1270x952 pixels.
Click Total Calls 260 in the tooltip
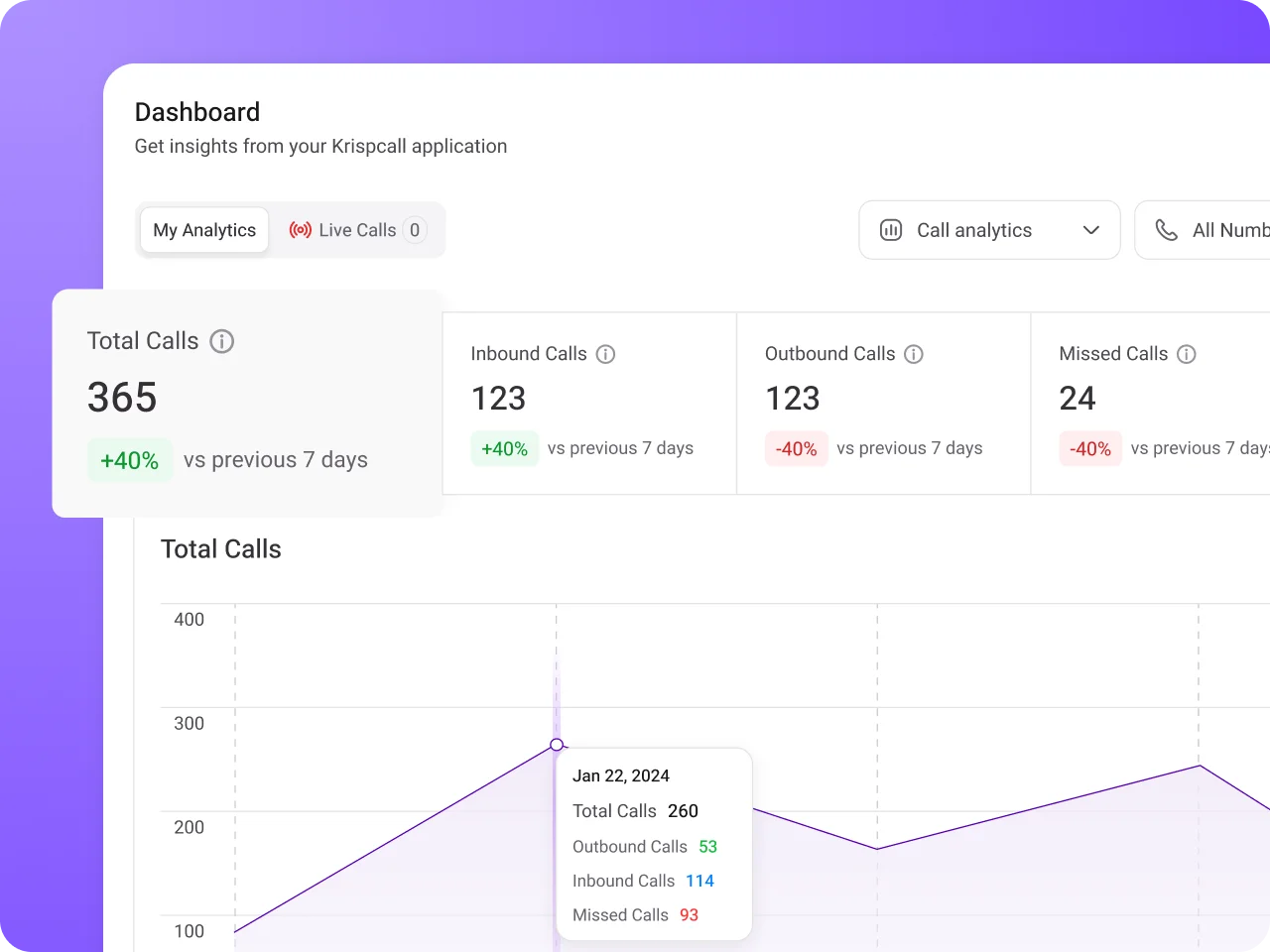click(635, 811)
